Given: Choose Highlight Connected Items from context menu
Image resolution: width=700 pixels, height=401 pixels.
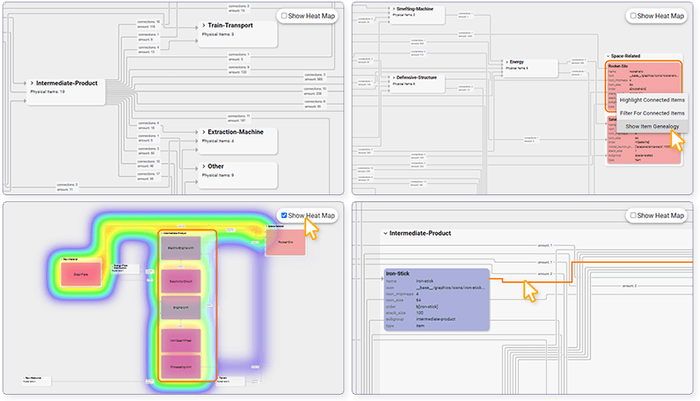Looking at the screenshot, I should 652,100.
